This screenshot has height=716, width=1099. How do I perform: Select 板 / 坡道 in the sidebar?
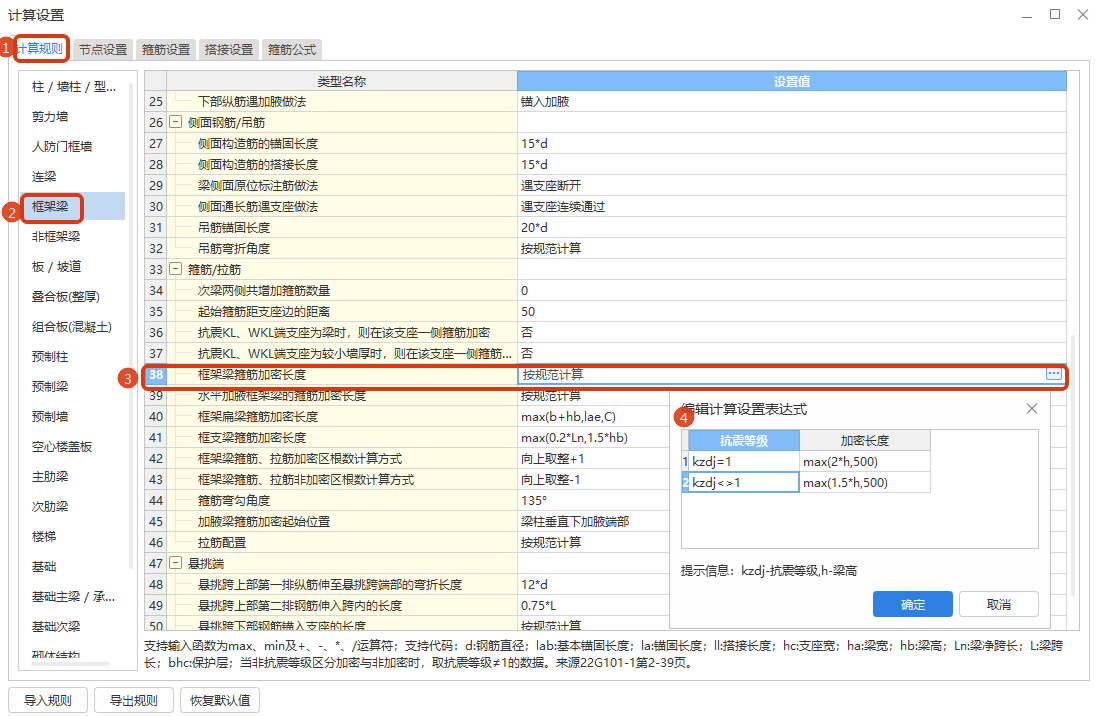point(73,267)
